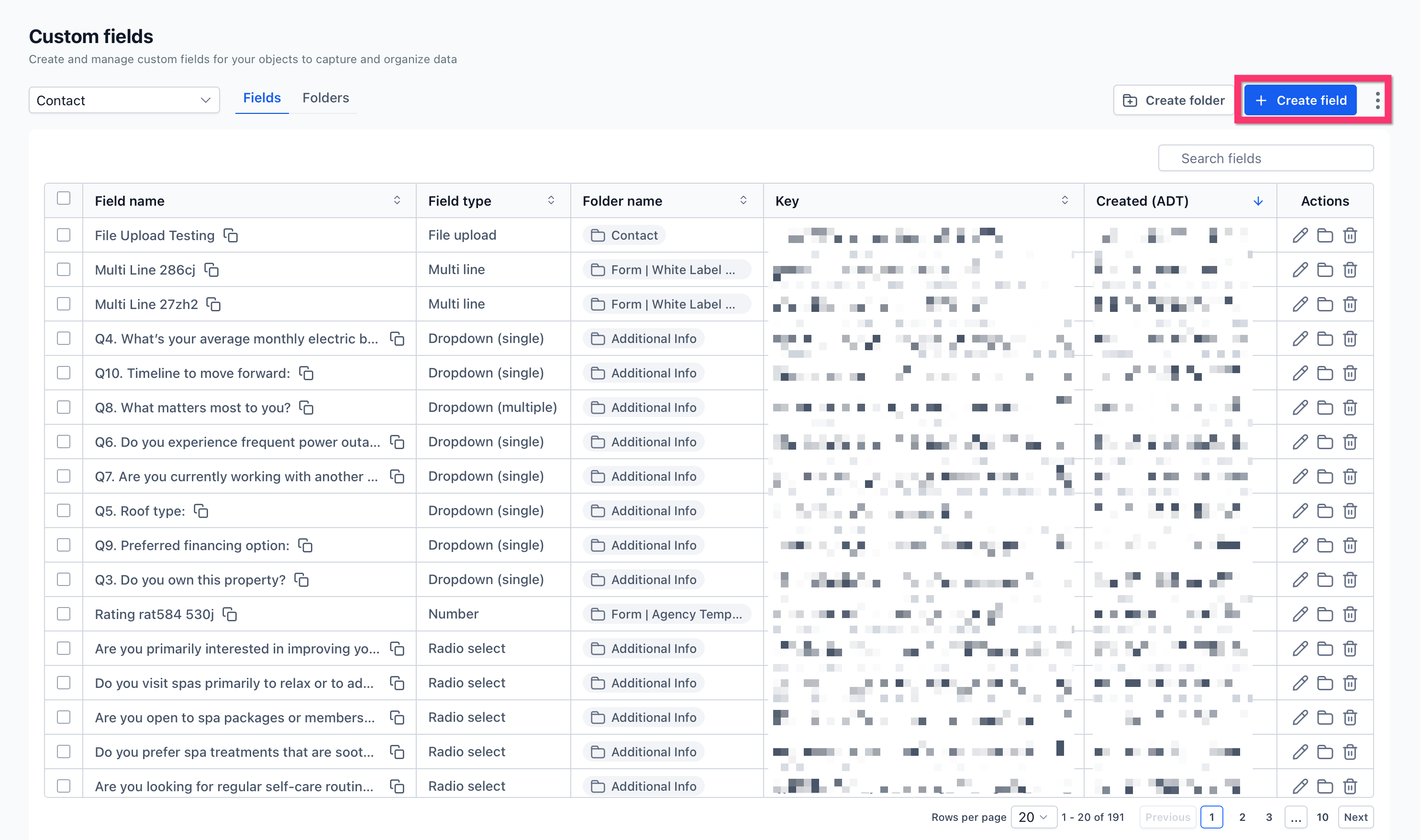
Task: Select checkbox for Q10. Timeline row
Action: tap(63, 373)
